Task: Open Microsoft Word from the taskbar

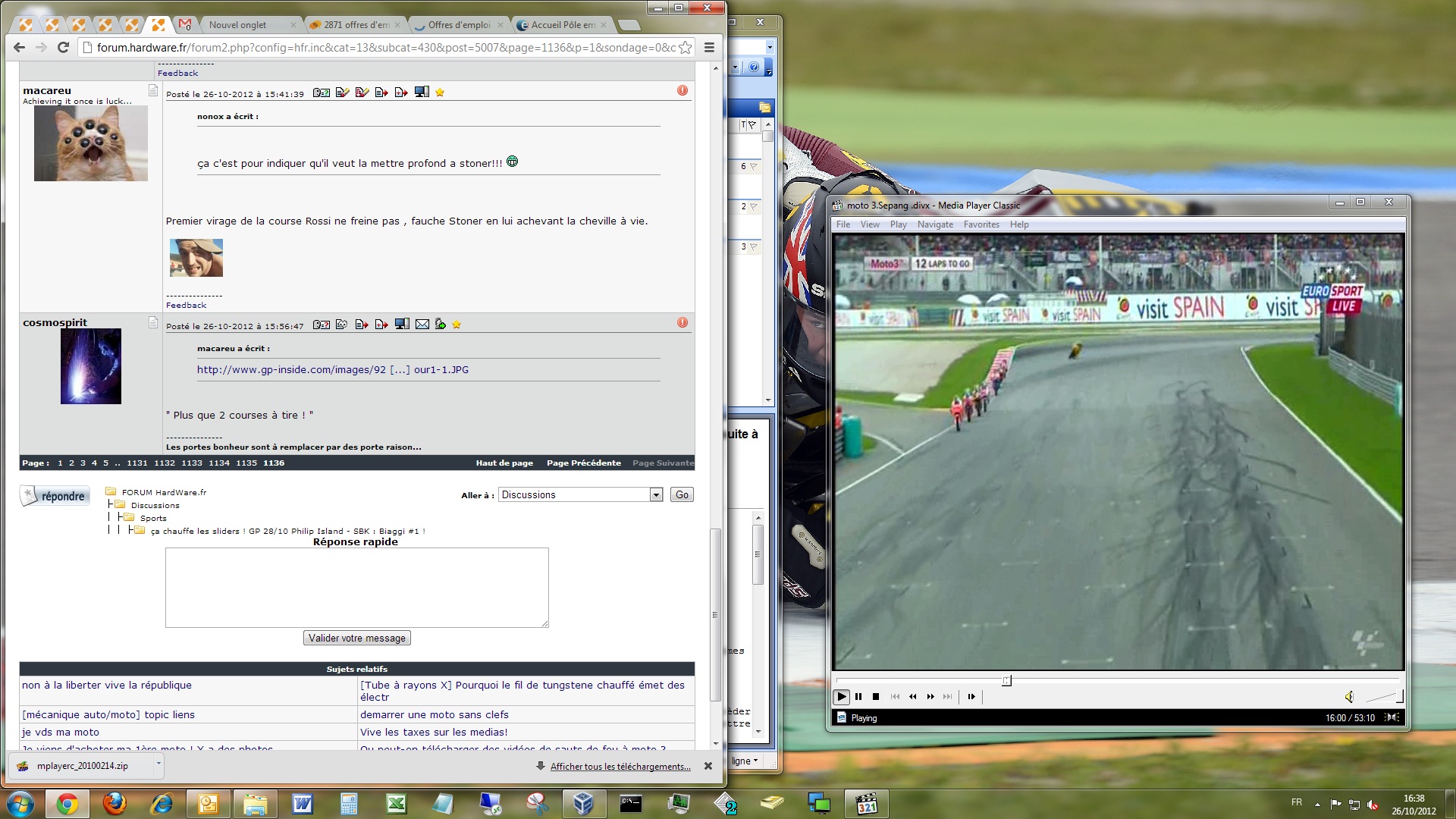Action: (x=303, y=803)
